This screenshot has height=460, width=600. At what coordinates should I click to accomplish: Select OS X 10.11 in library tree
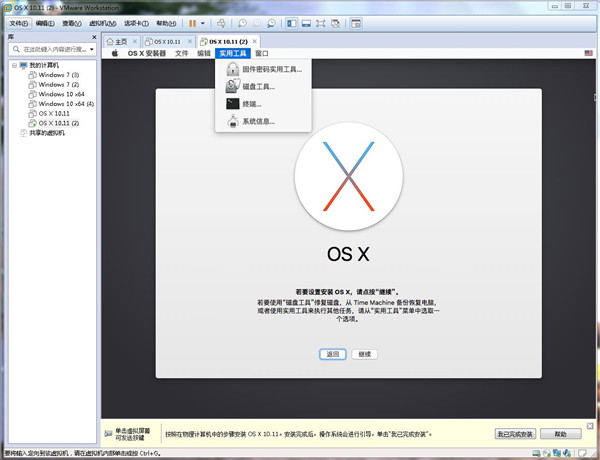tap(49, 114)
